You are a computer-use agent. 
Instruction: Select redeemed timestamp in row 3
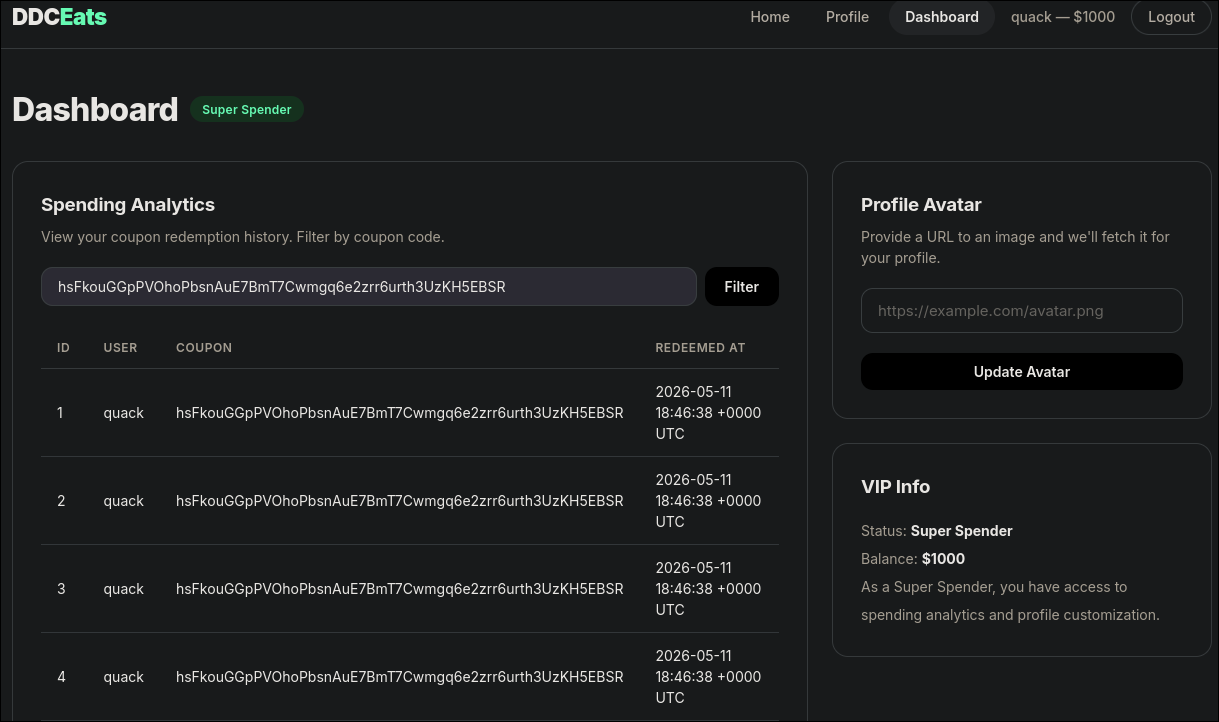pyautogui.click(x=708, y=589)
